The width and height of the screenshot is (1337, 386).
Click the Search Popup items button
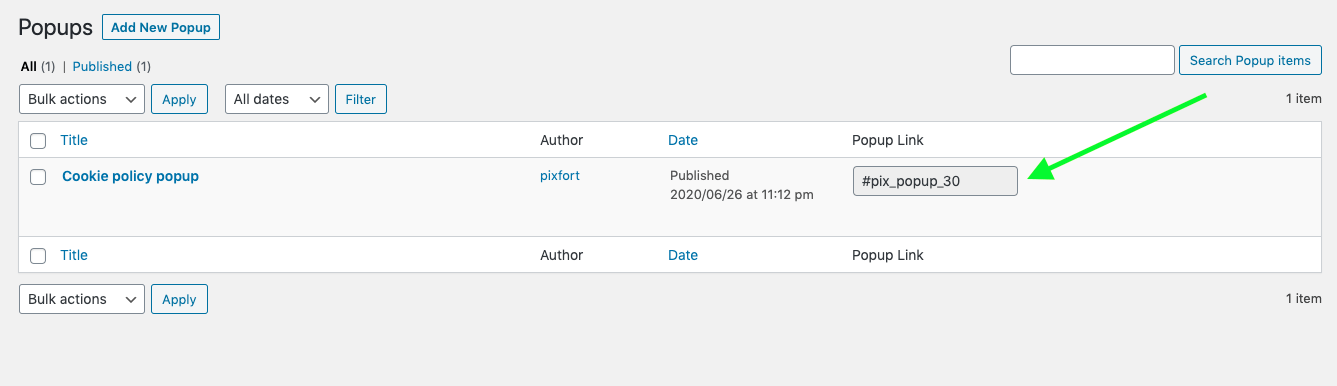tap(1250, 60)
